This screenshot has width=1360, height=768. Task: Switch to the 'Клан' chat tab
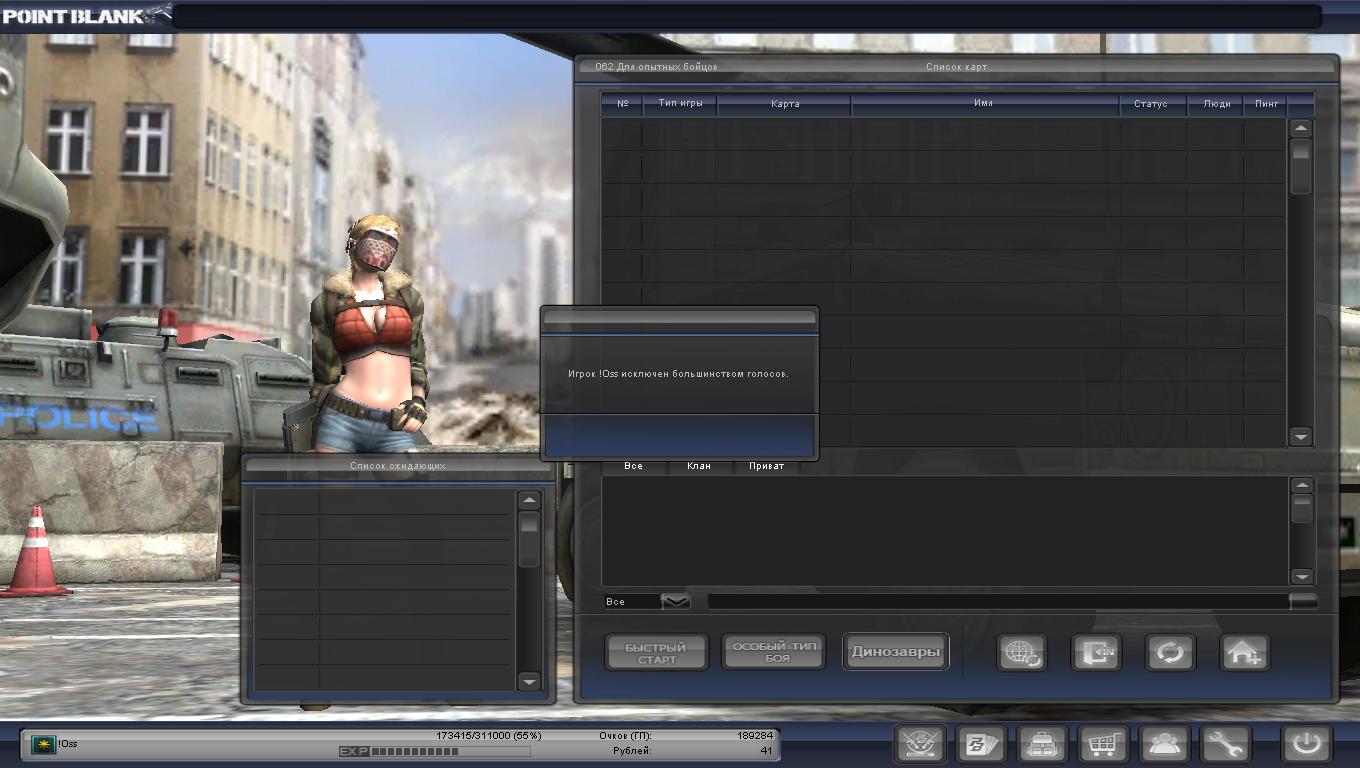pos(699,466)
